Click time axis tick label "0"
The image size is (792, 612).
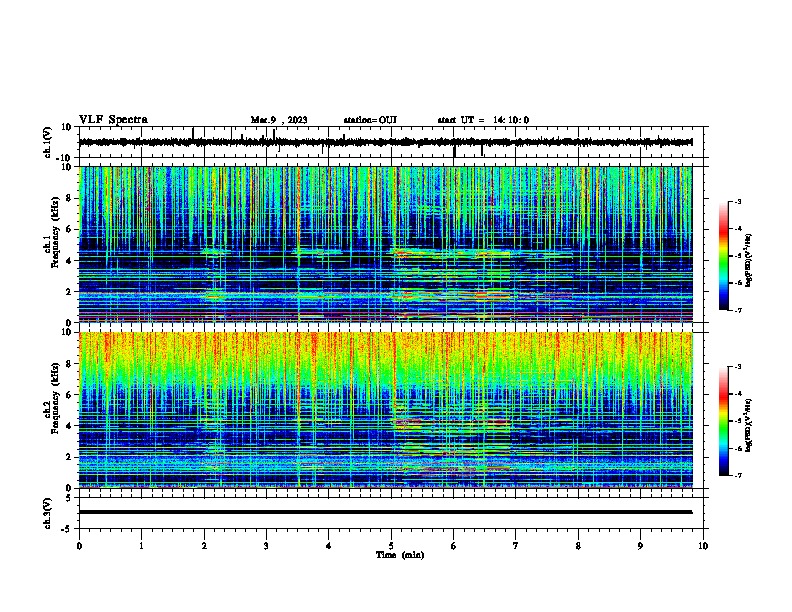tap(79, 546)
